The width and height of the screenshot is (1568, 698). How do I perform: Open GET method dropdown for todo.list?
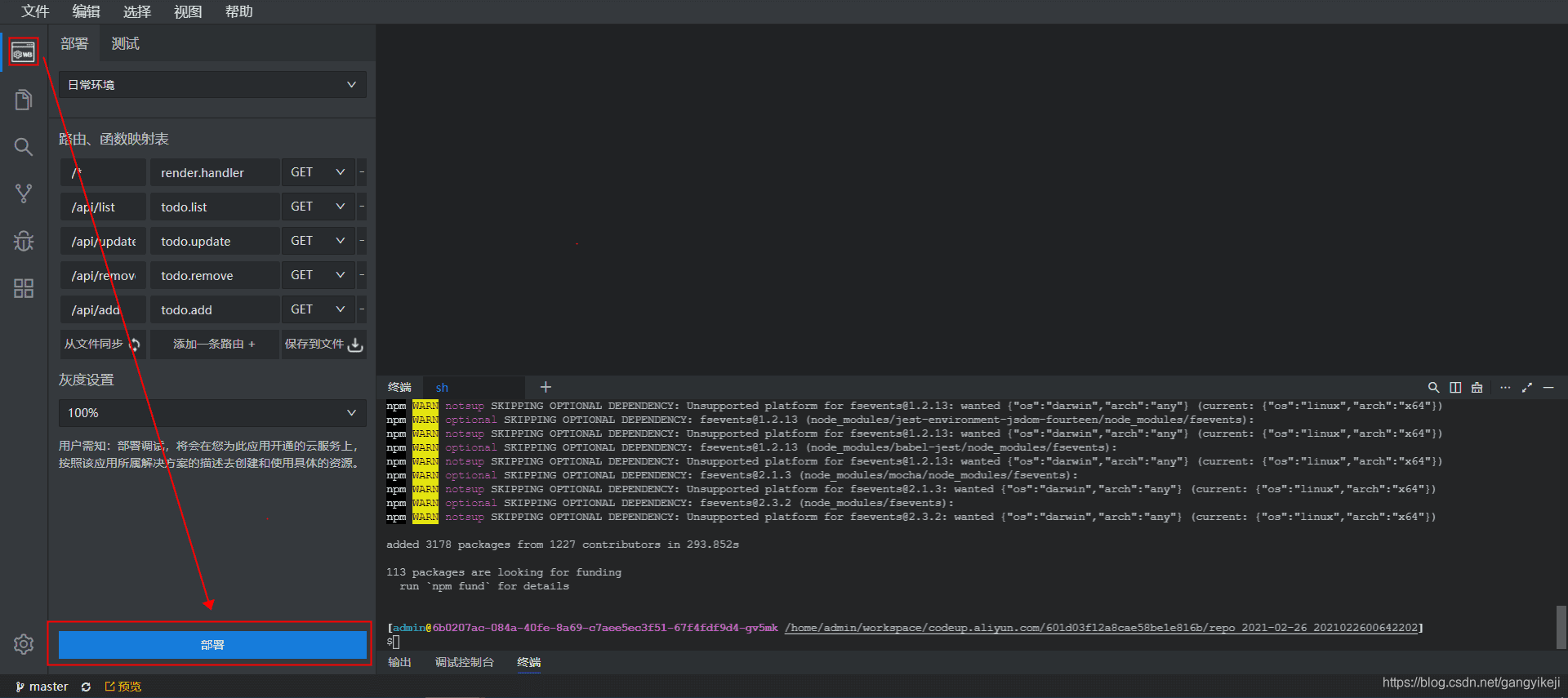coord(318,207)
